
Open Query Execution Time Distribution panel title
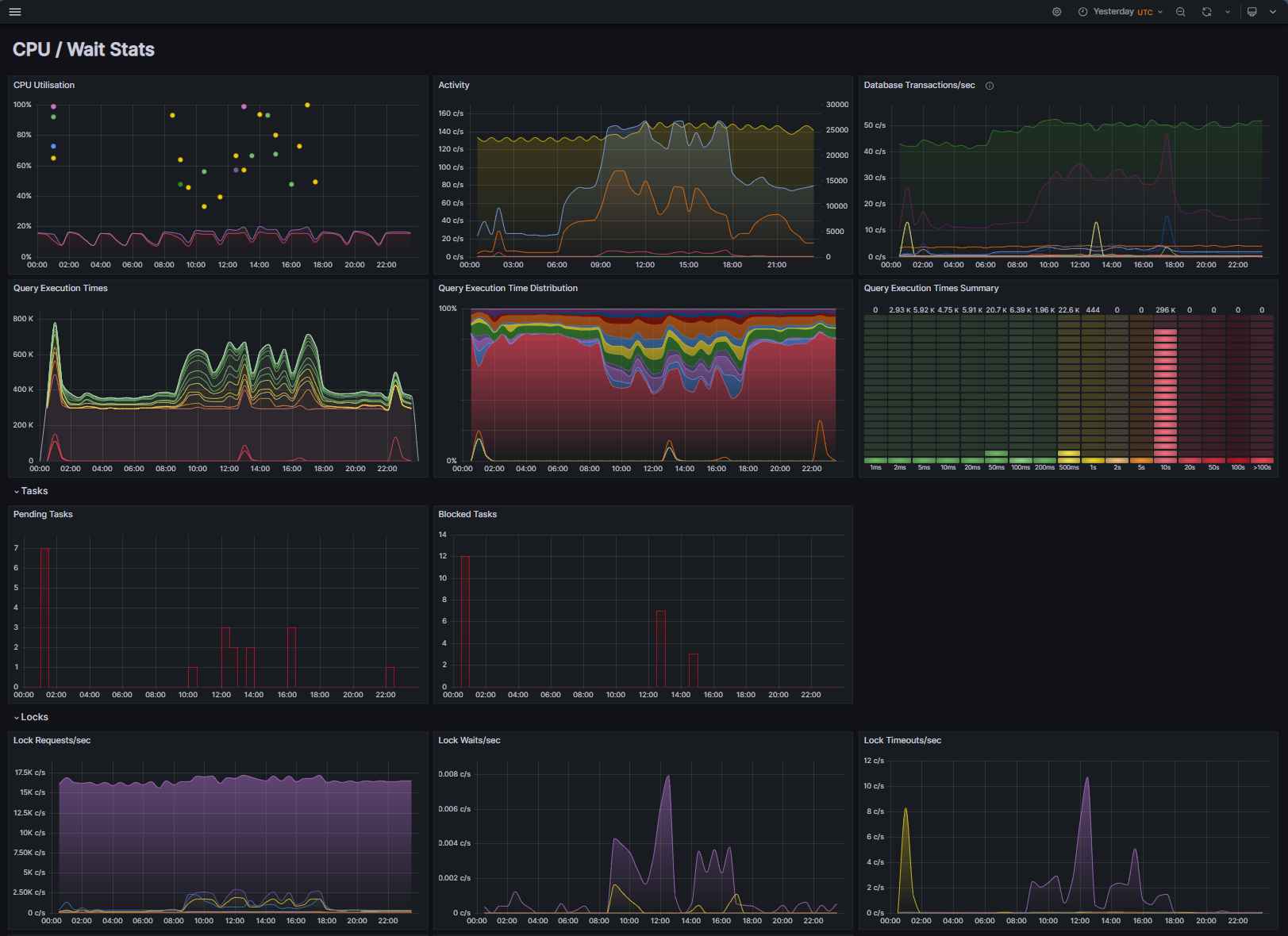pos(508,288)
